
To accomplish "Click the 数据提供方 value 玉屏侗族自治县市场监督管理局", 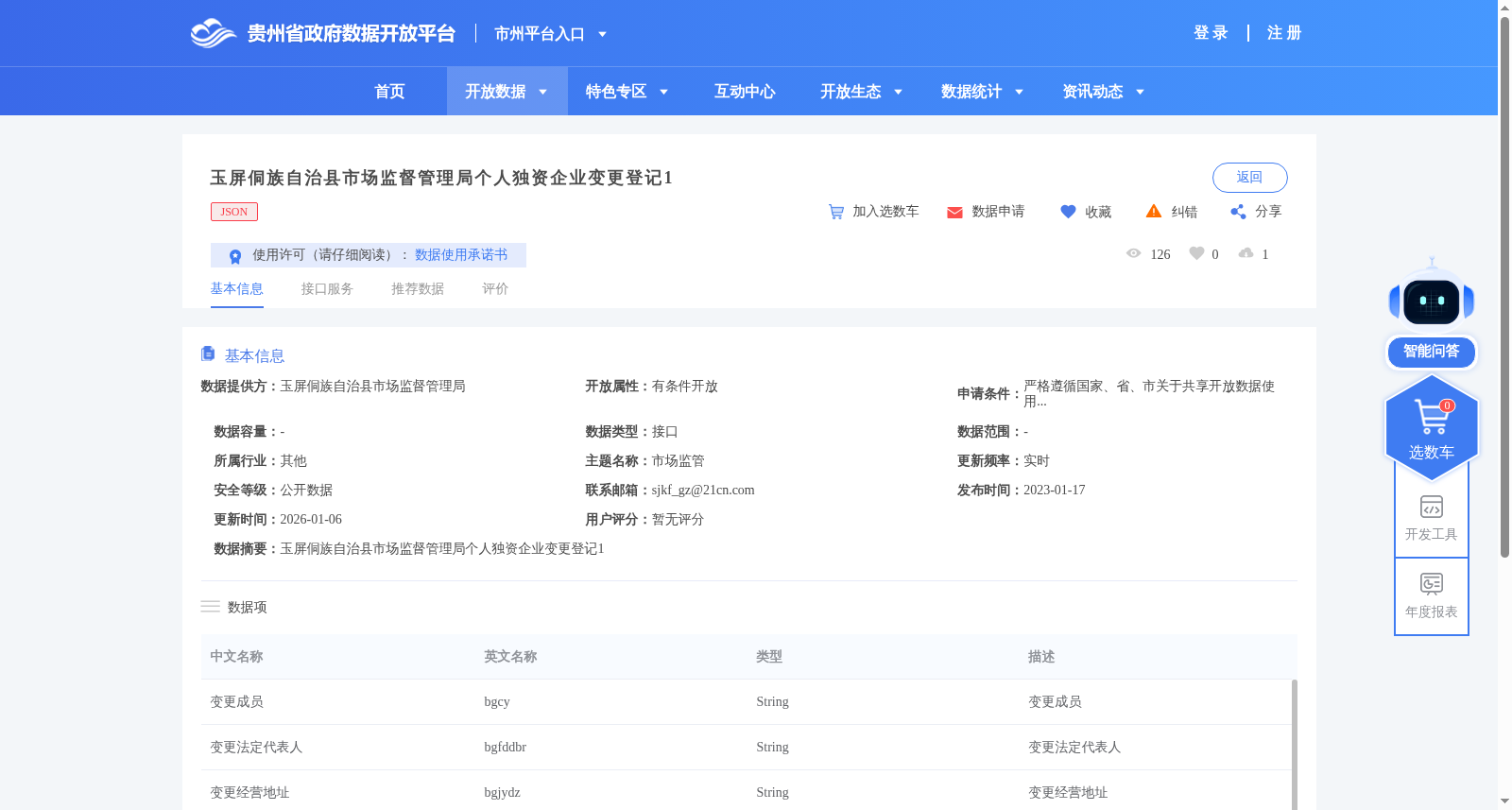I will coord(372,387).
